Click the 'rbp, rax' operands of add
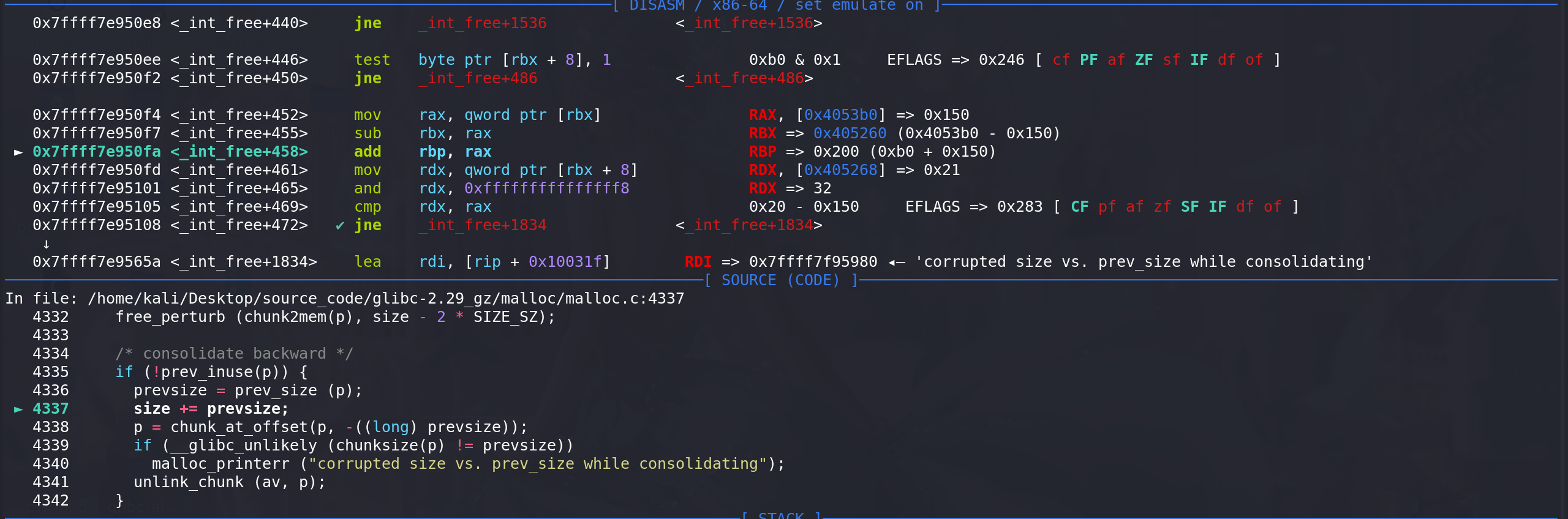Image resolution: width=1568 pixels, height=519 pixels. pyautogui.click(x=455, y=152)
